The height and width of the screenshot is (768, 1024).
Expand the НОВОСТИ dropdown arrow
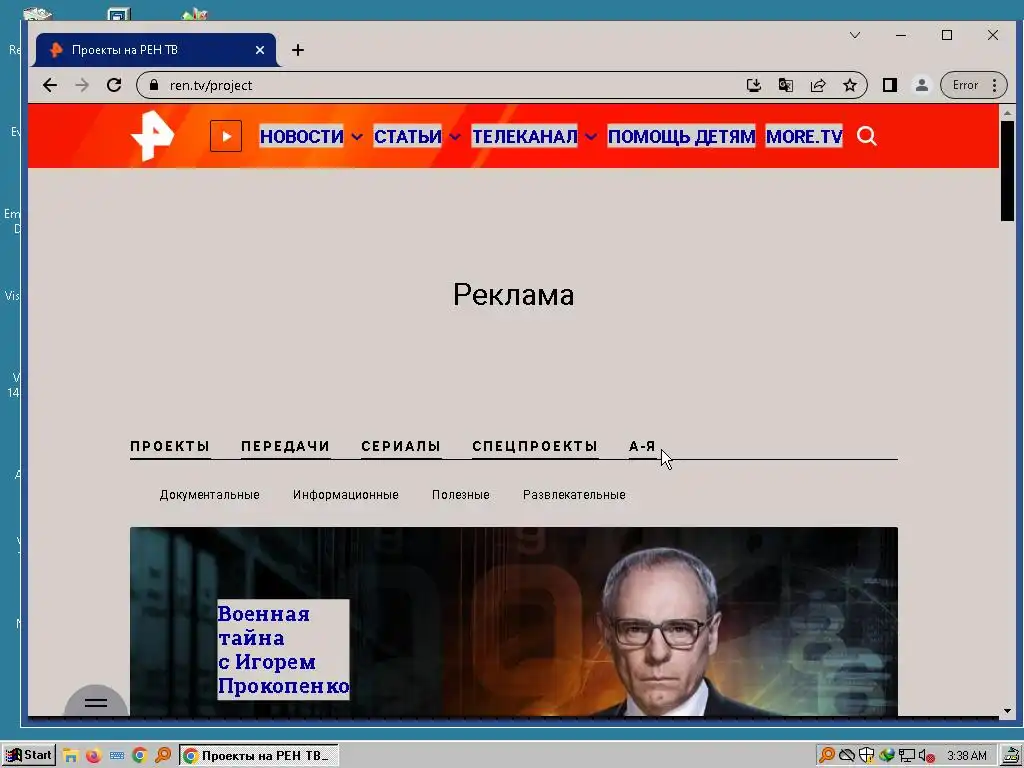point(357,136)
